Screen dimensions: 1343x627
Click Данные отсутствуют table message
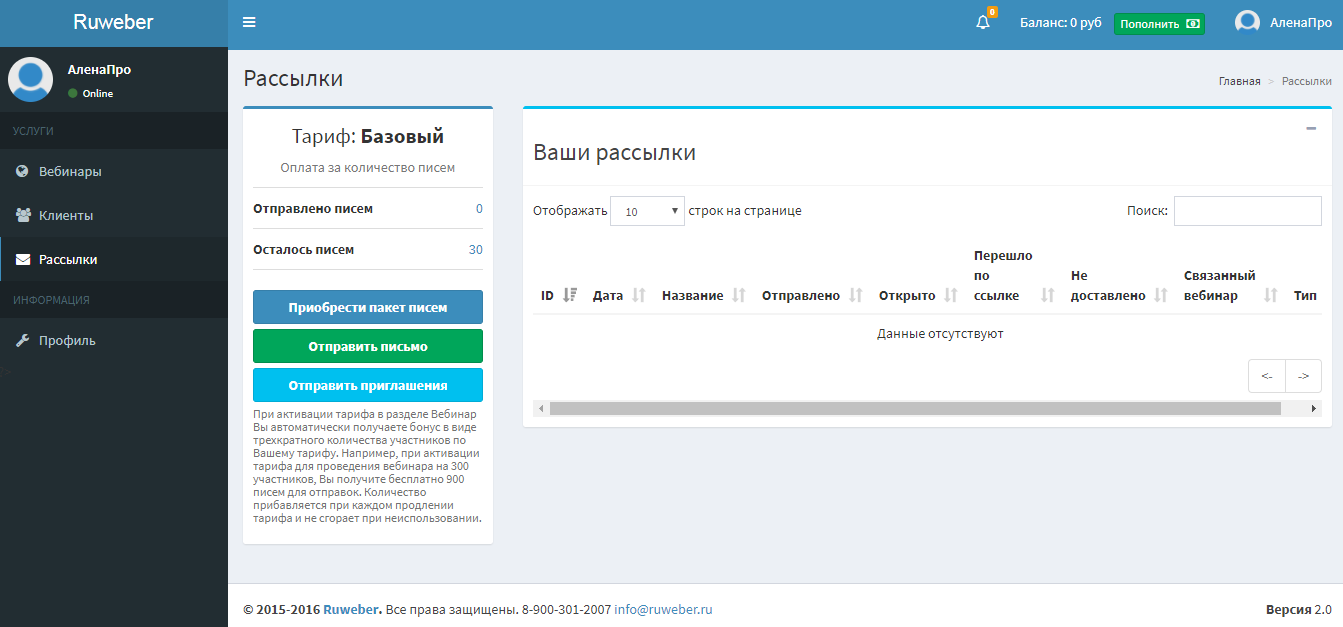[940, 333]
